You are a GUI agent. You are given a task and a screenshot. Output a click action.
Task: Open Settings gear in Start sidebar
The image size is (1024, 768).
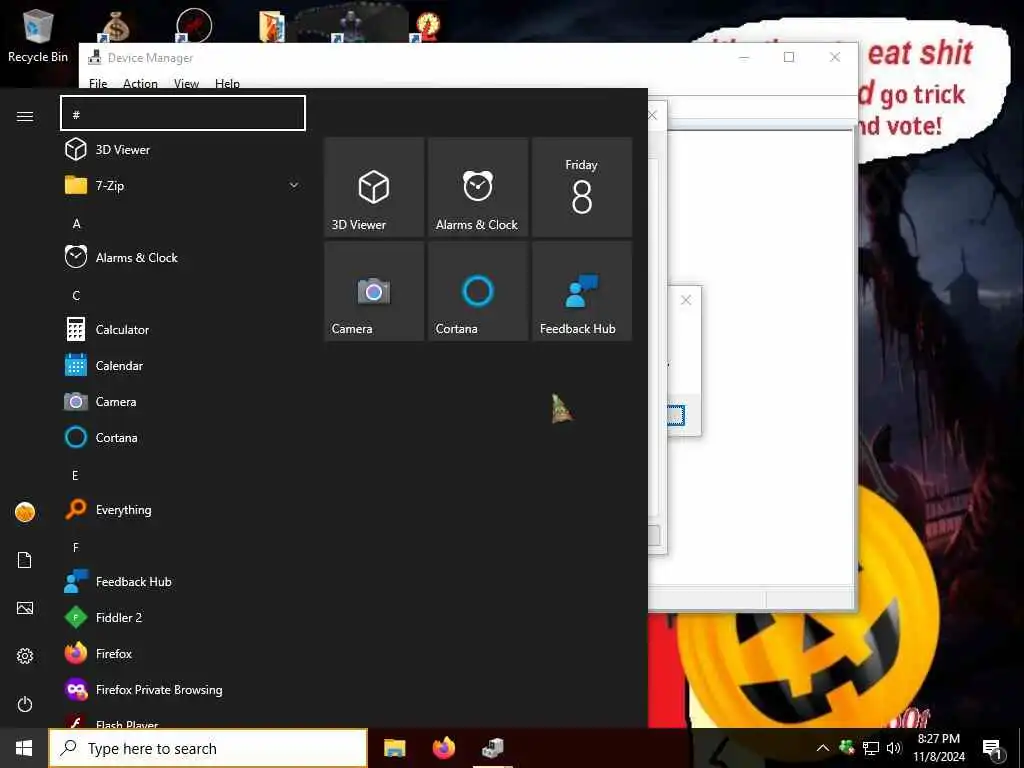tap(25, 656)
